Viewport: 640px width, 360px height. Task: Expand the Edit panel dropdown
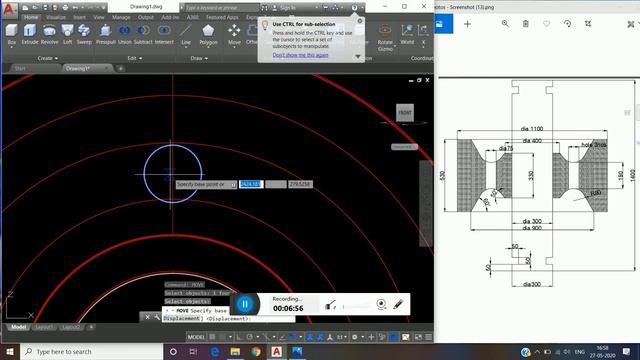(x=135, y=58)
